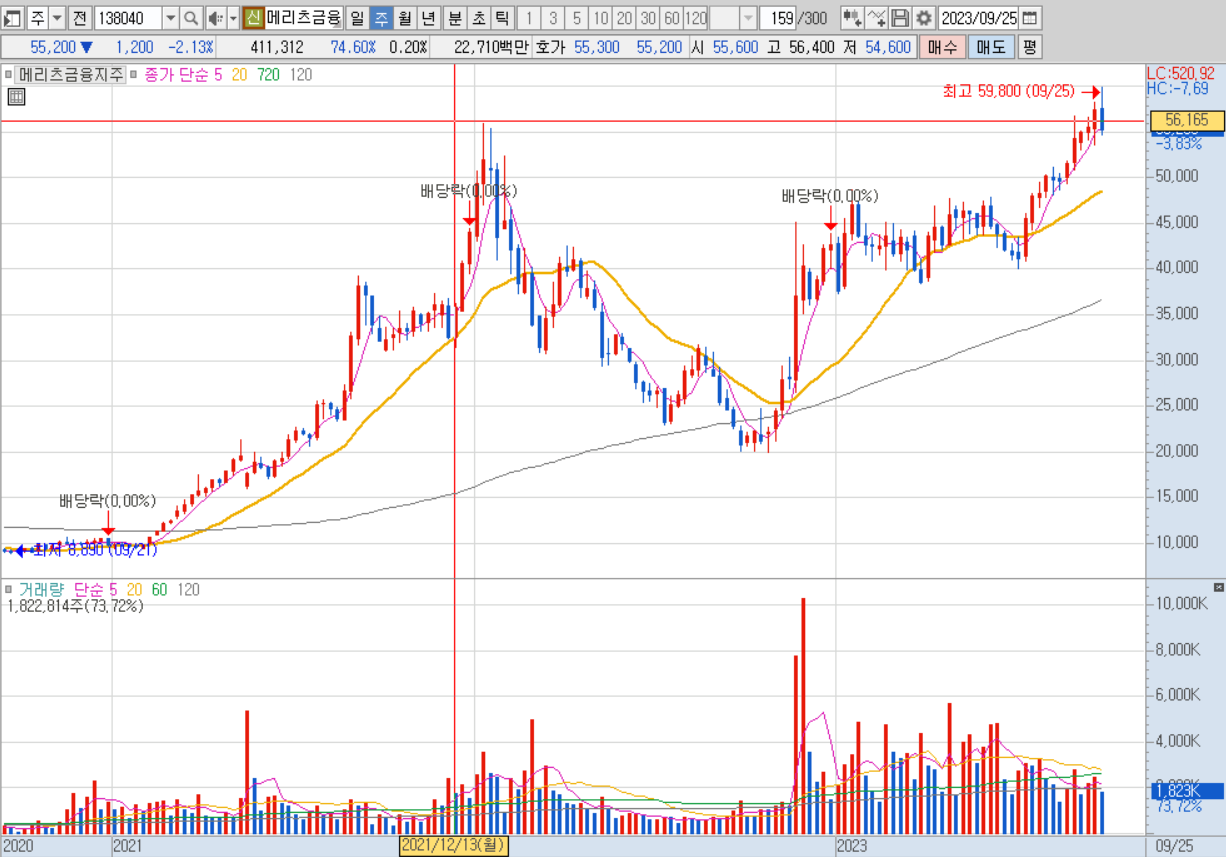Click the LC:520,92 indicator text
The width and height of the screenshot is (1226, 857).
click(1181, 73)
